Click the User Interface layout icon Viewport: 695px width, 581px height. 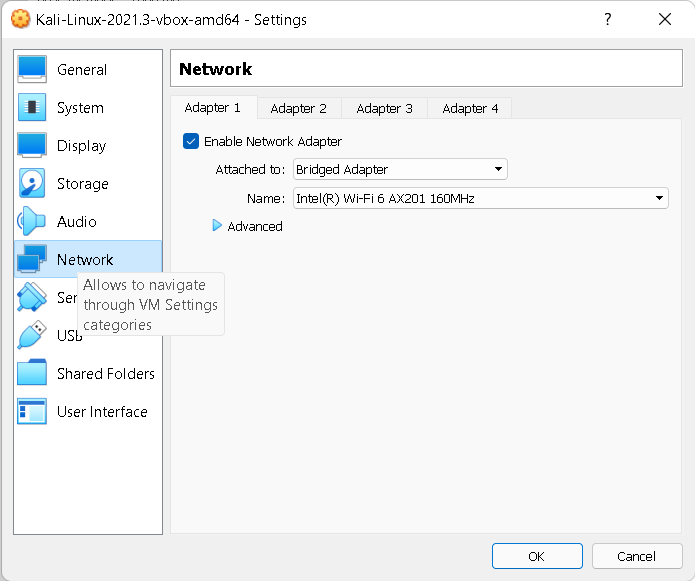pos(32,411)
